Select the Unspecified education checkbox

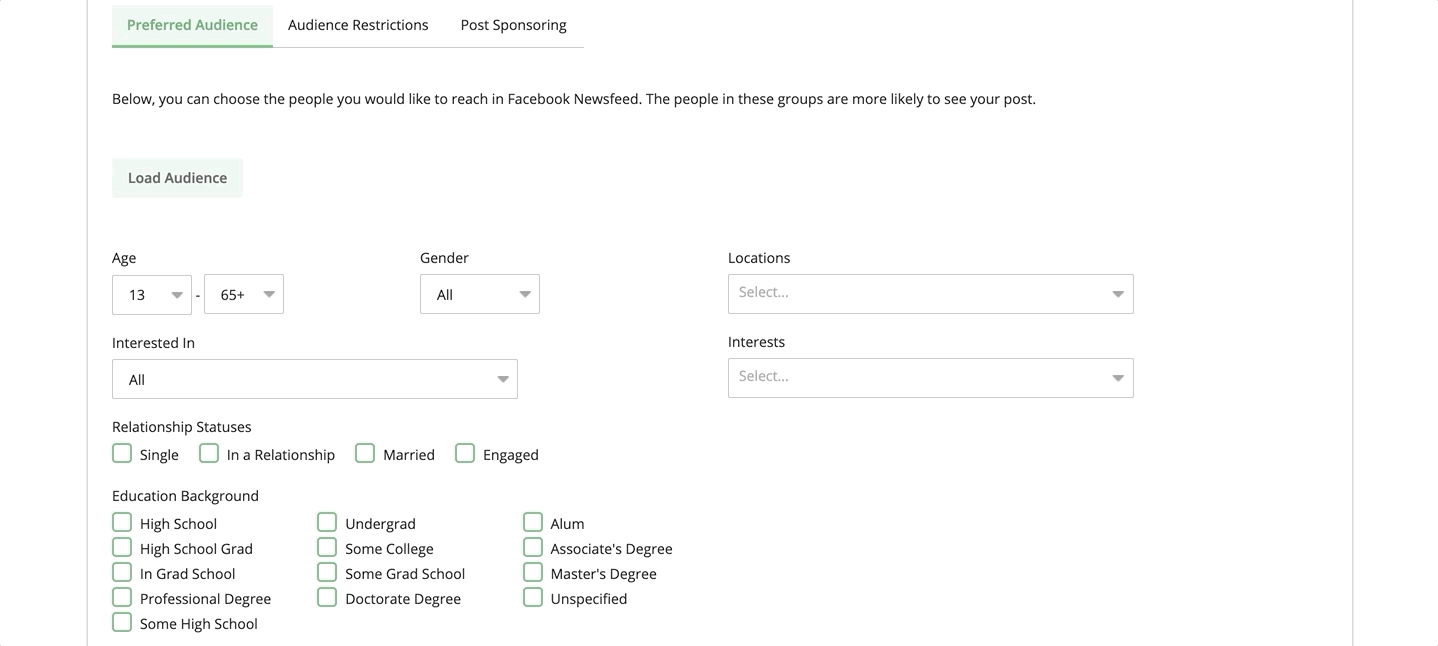532,597
